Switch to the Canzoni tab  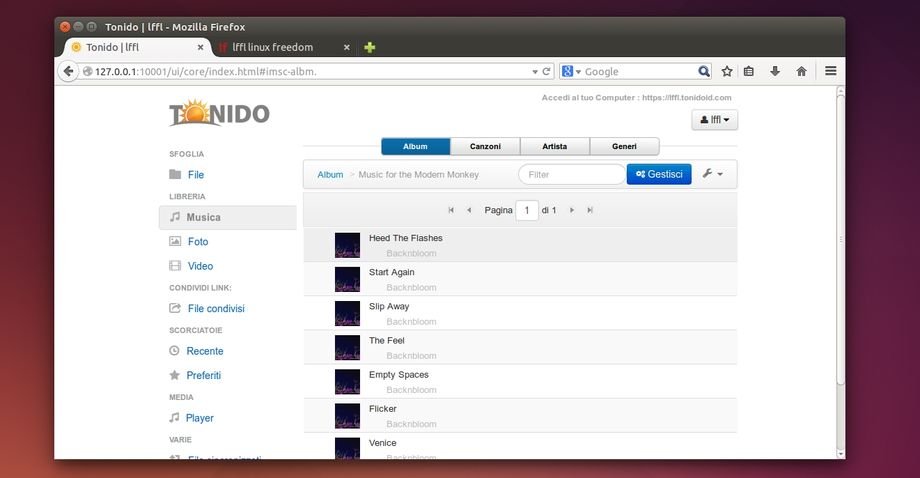point(485,147)
